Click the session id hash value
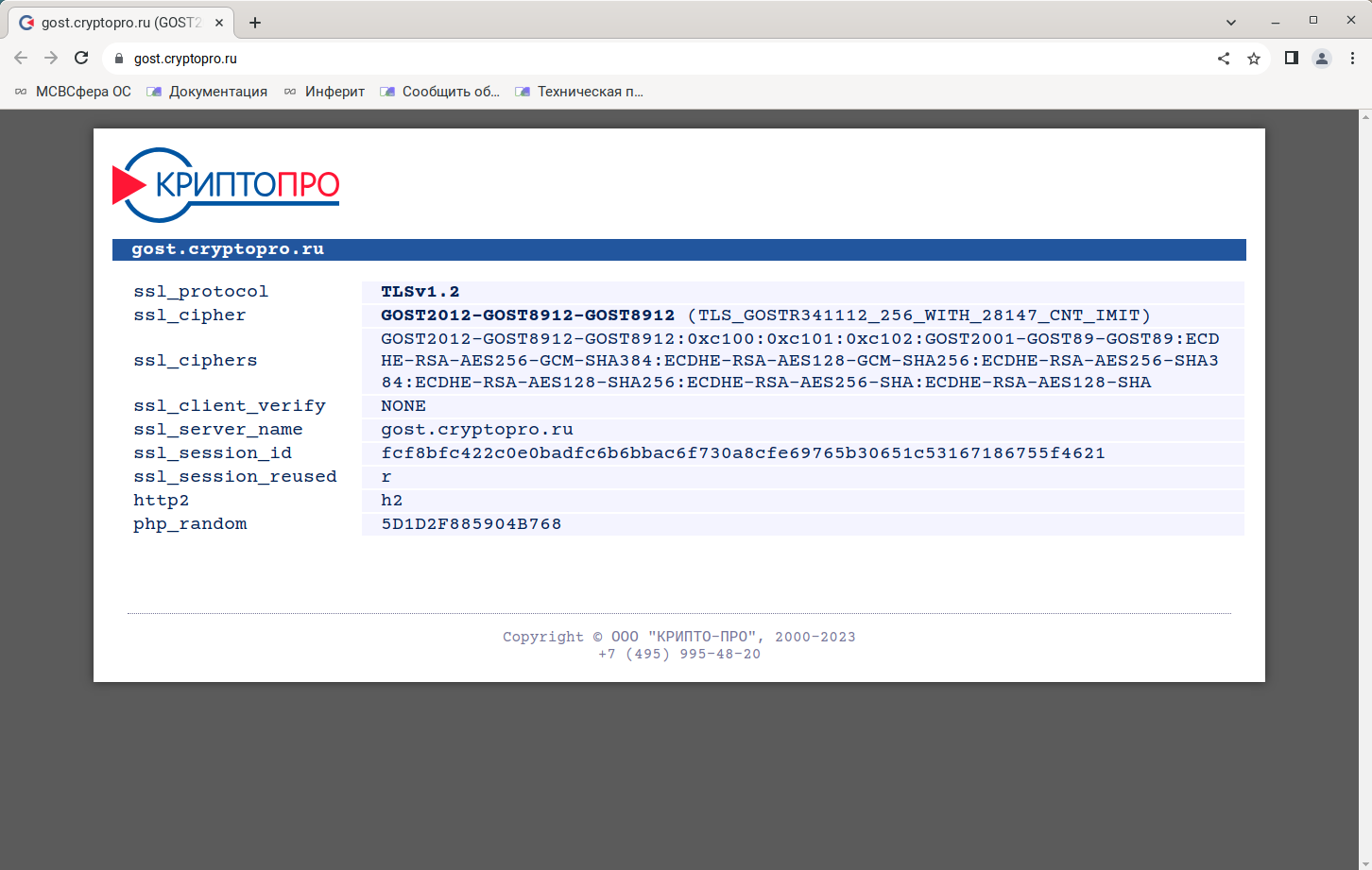 click(743, 453)
